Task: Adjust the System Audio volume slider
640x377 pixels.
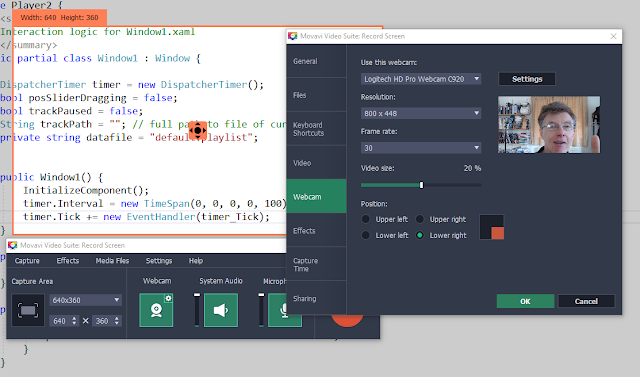Action: (x=197, y=310)
